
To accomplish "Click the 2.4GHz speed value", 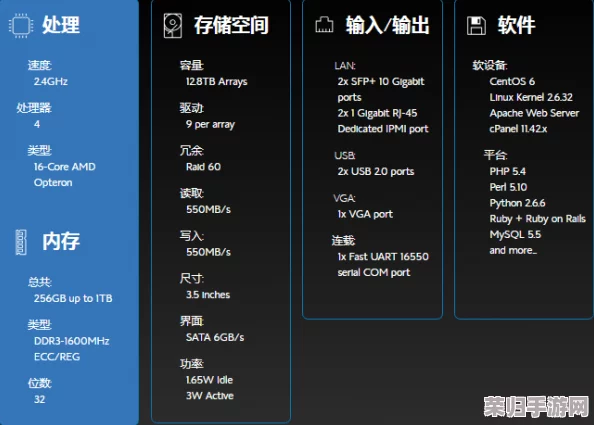I will pyautogui.click(x=51, y=81).
